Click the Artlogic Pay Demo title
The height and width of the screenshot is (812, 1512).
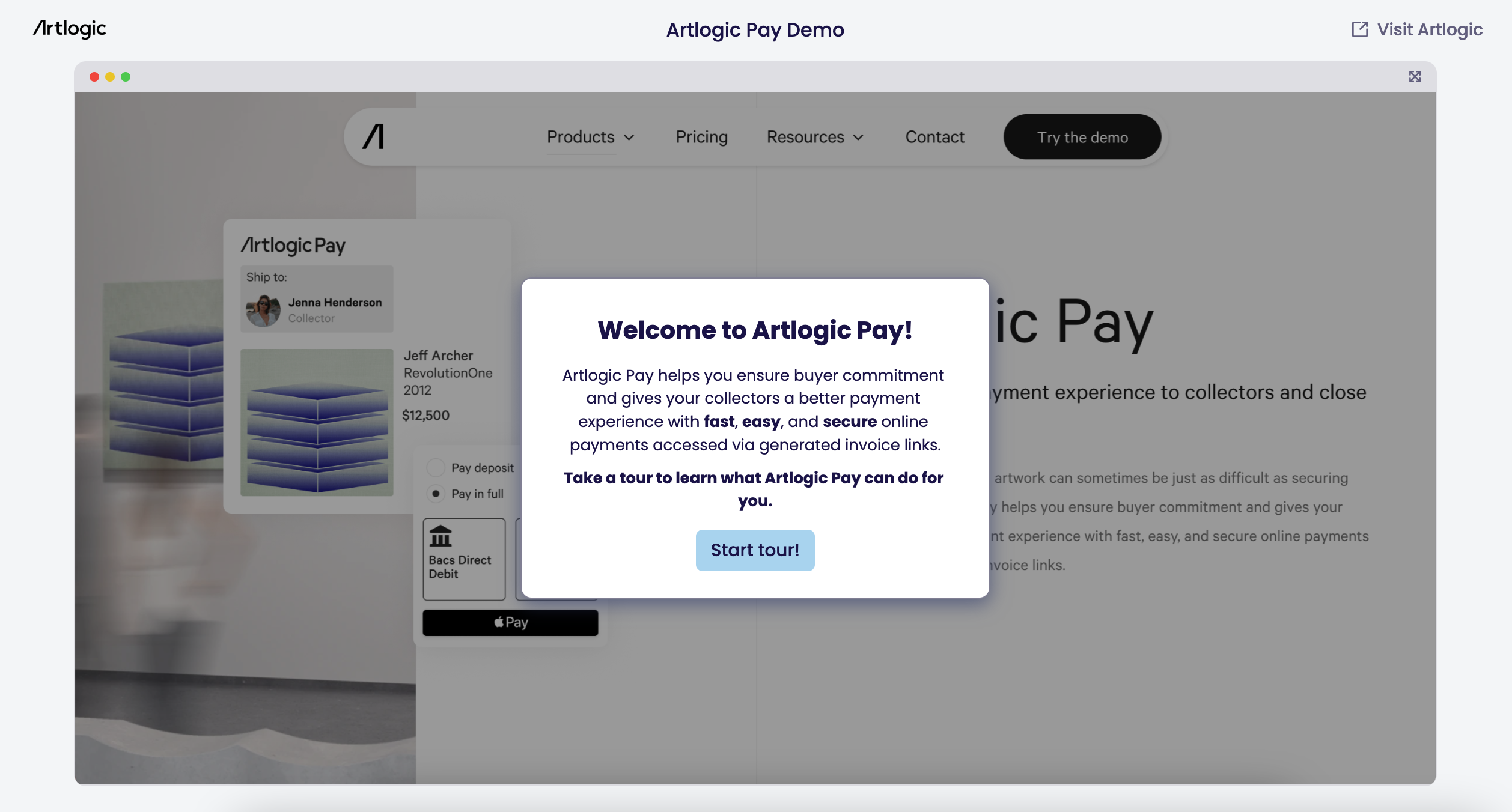click(755, 29)
